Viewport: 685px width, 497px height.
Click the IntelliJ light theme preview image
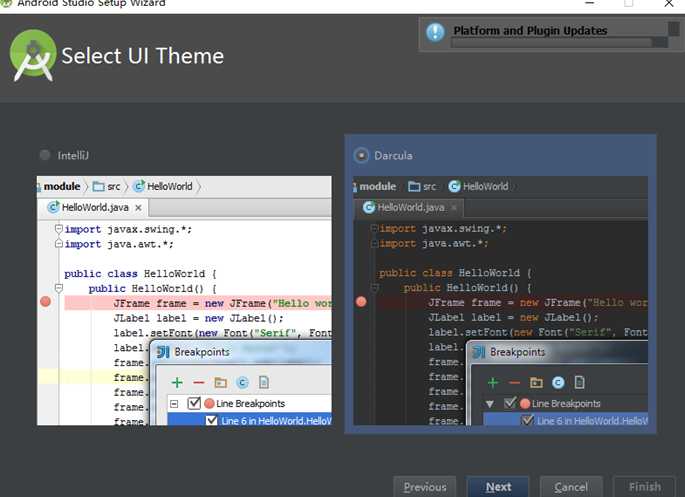point(184,300)
